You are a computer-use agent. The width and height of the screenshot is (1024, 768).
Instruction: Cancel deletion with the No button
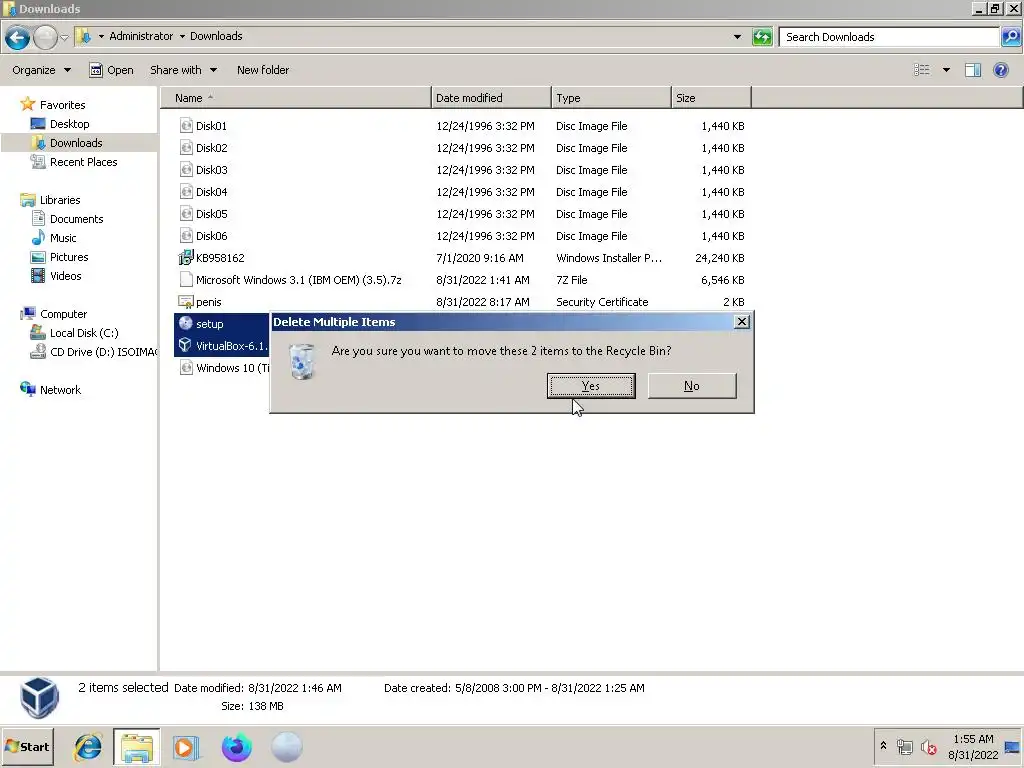[692, 386]
